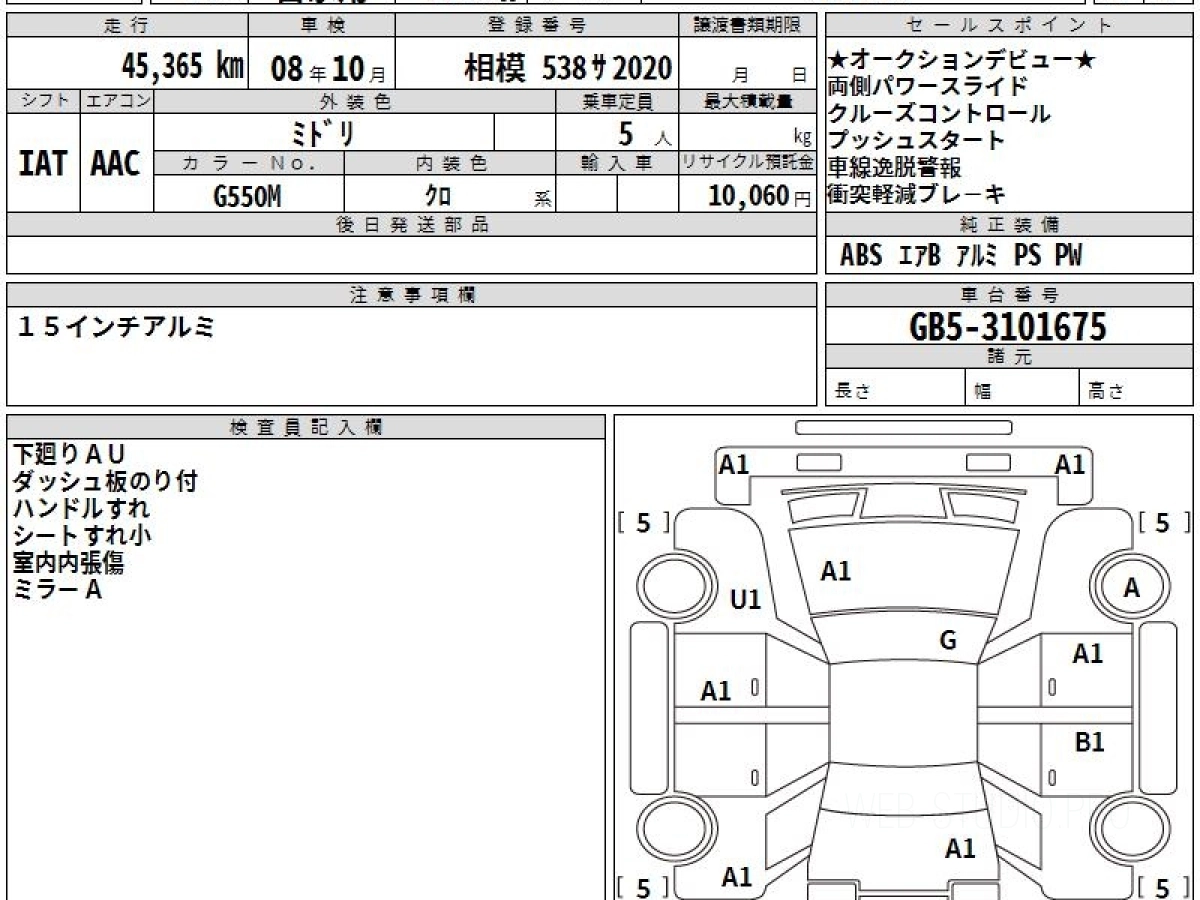Click the 輸入車 header

coord(617,163)
